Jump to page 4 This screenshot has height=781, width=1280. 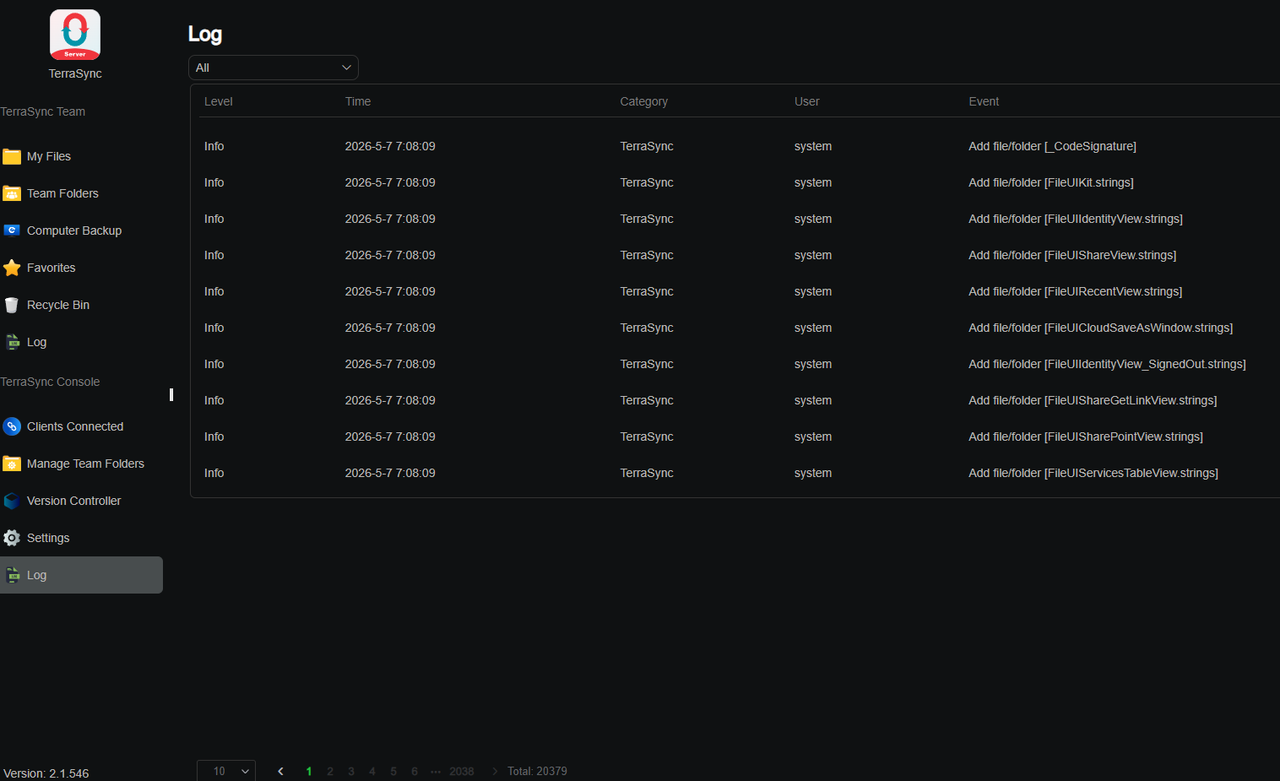coord(372,771)
